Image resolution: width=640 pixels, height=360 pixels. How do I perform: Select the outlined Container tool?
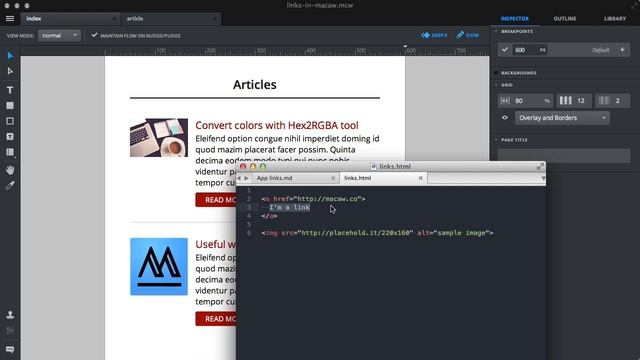[10, 121]
